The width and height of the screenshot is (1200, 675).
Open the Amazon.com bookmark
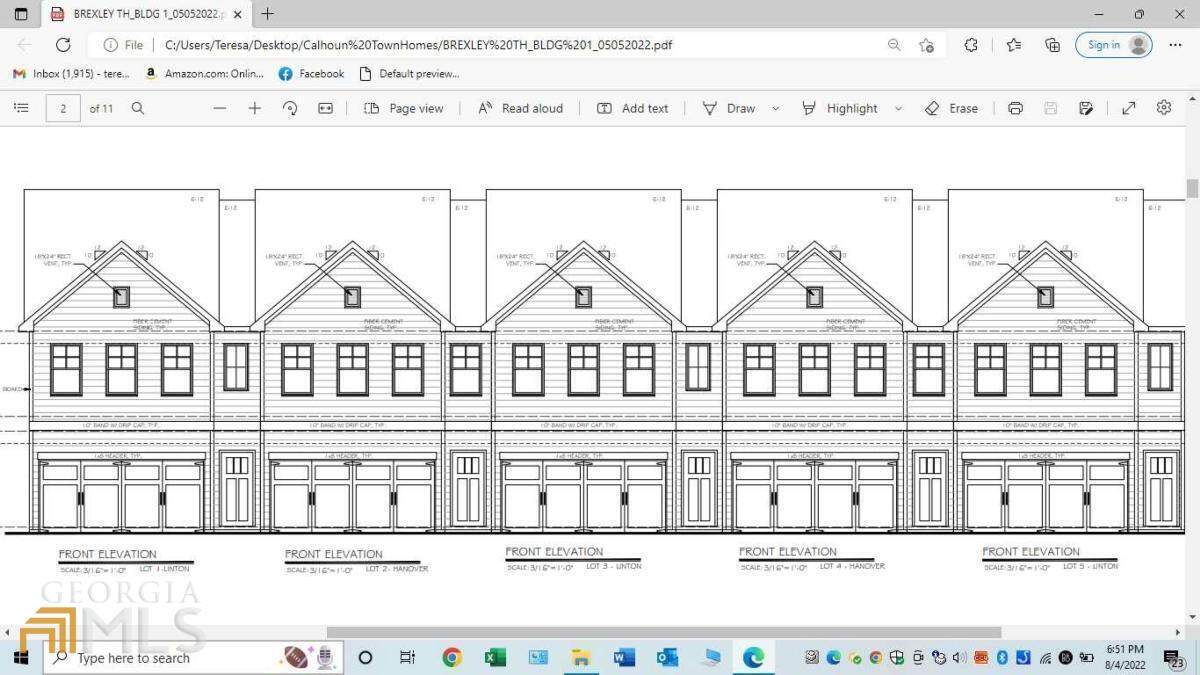point(205,74)
